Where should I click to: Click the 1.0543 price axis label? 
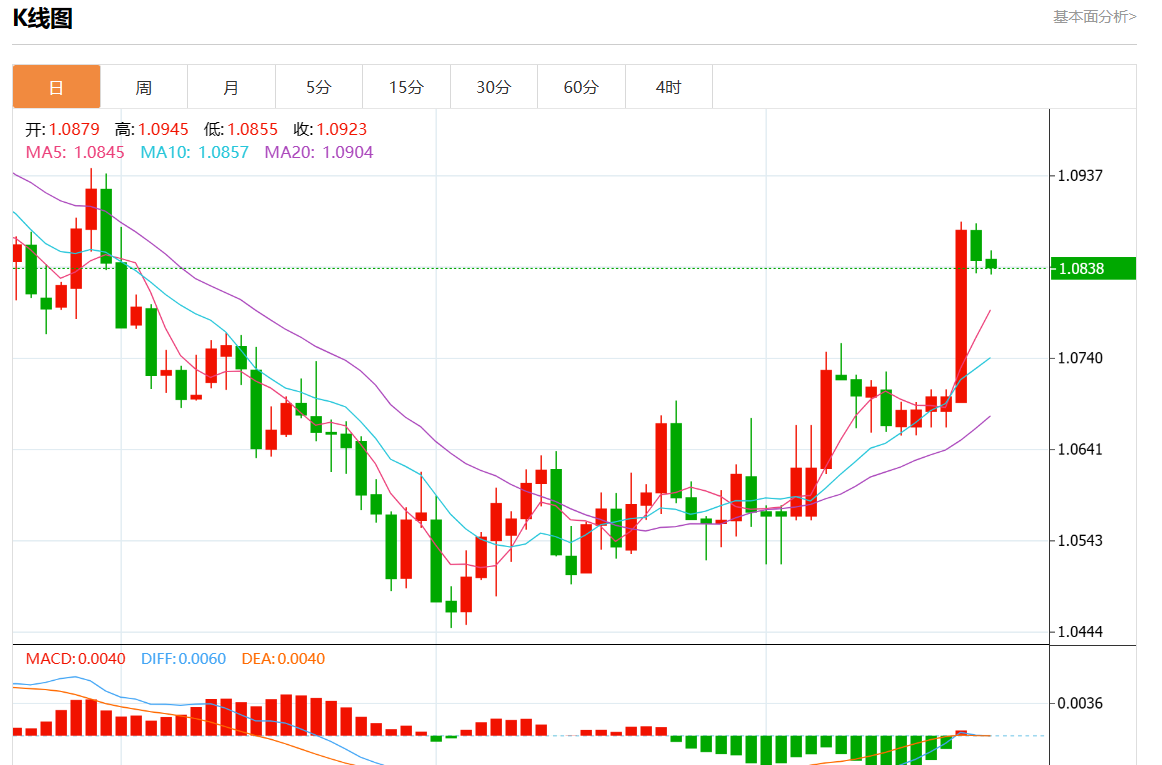[x=1080, y=540]
